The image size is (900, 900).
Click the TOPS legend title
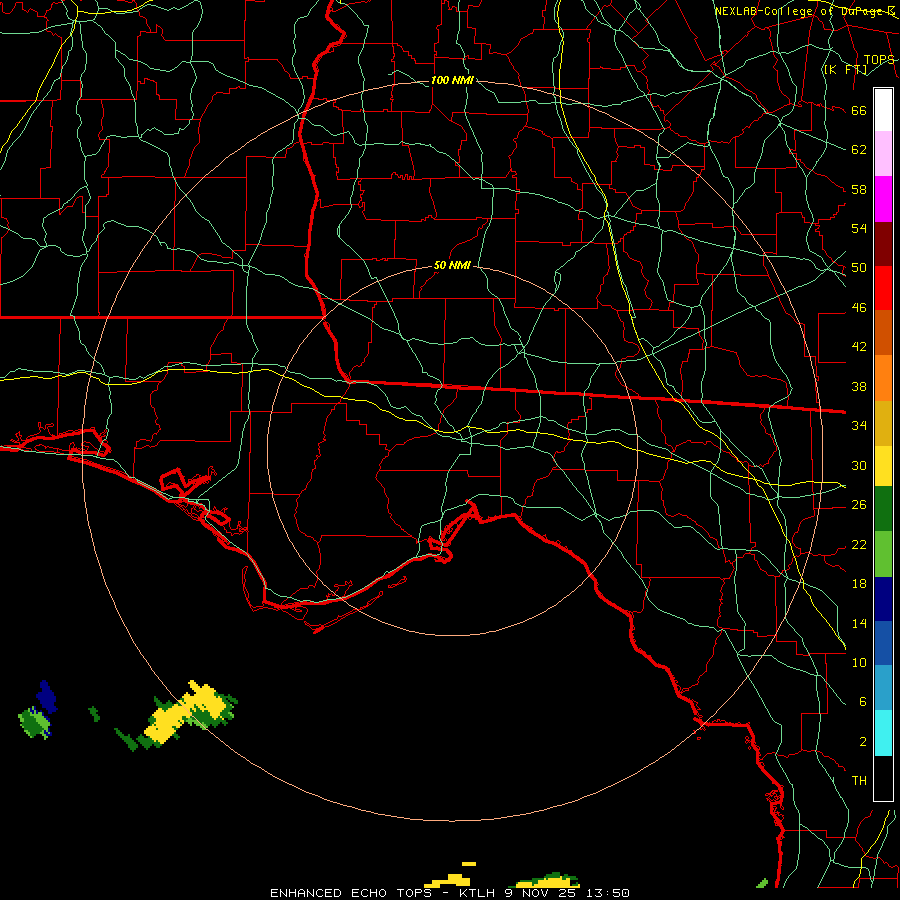tap(879, 59)
